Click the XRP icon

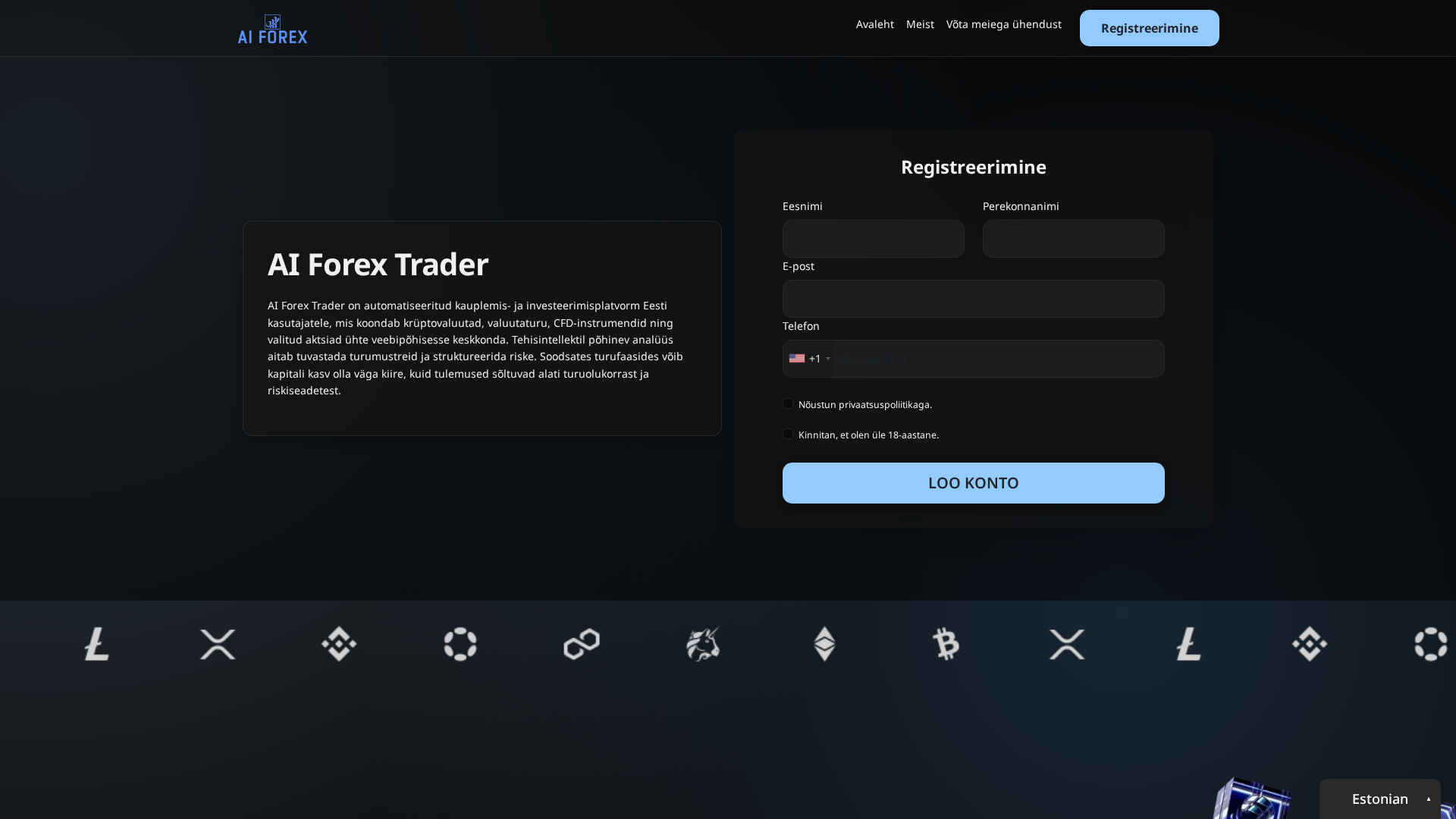point(218,644)
